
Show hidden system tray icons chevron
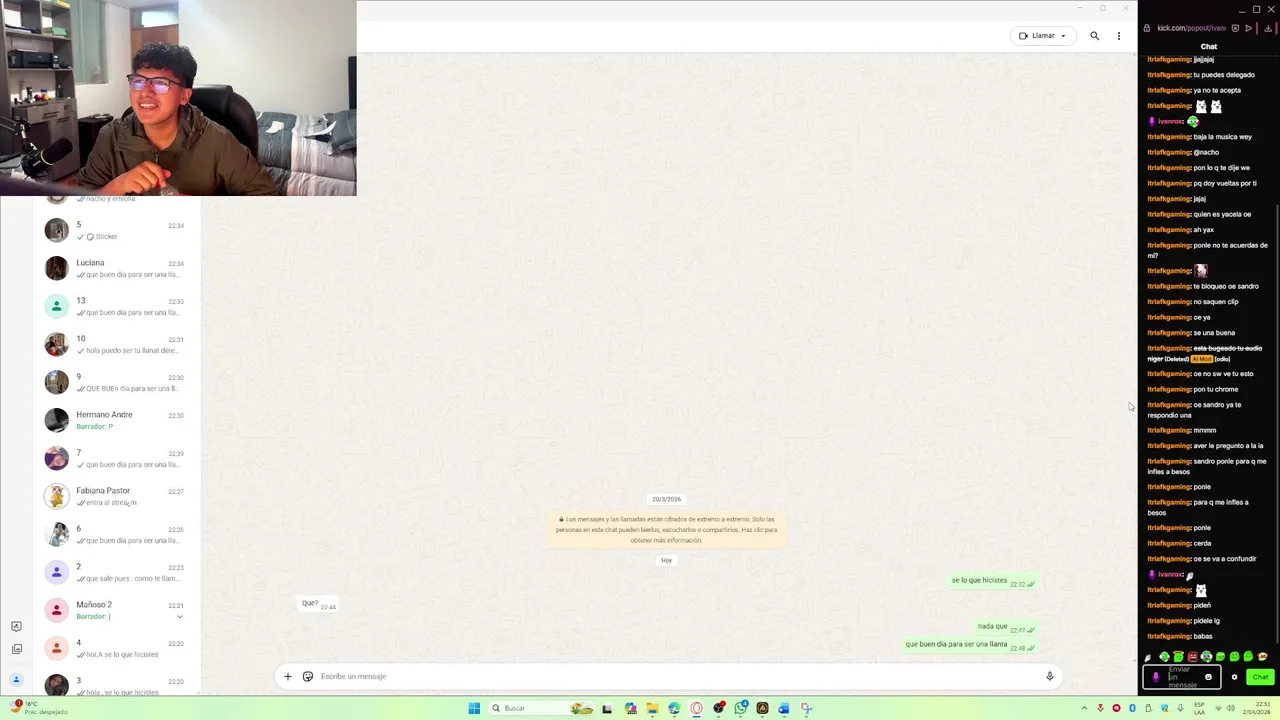pos(1084,708)
